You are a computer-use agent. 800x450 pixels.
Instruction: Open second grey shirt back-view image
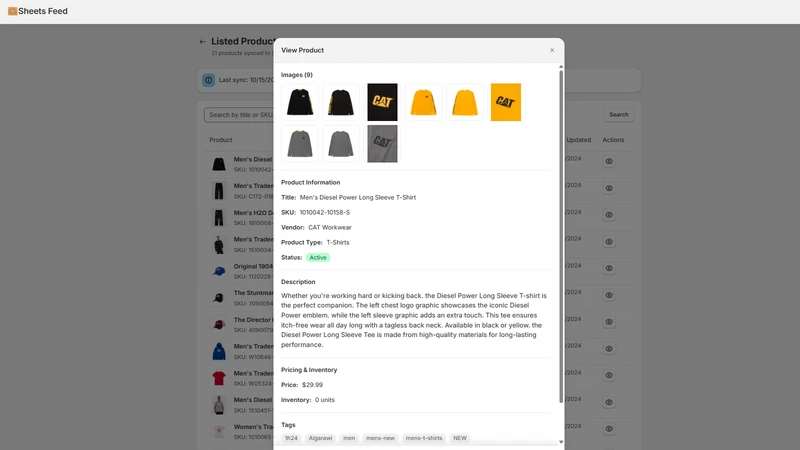pyautogui.click(x=341, y=144)
